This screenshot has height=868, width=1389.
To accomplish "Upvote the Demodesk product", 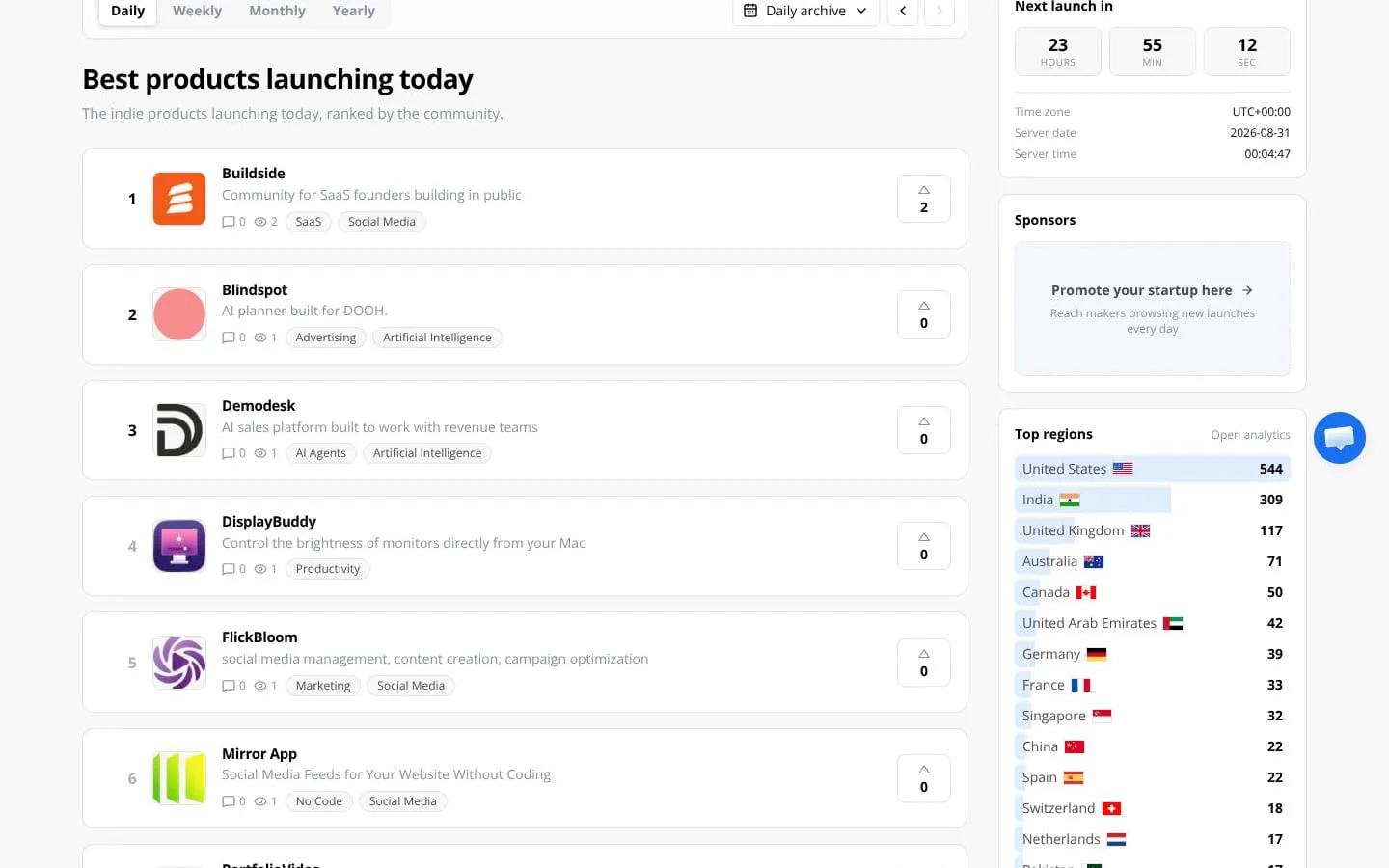I will pos(924,430).
